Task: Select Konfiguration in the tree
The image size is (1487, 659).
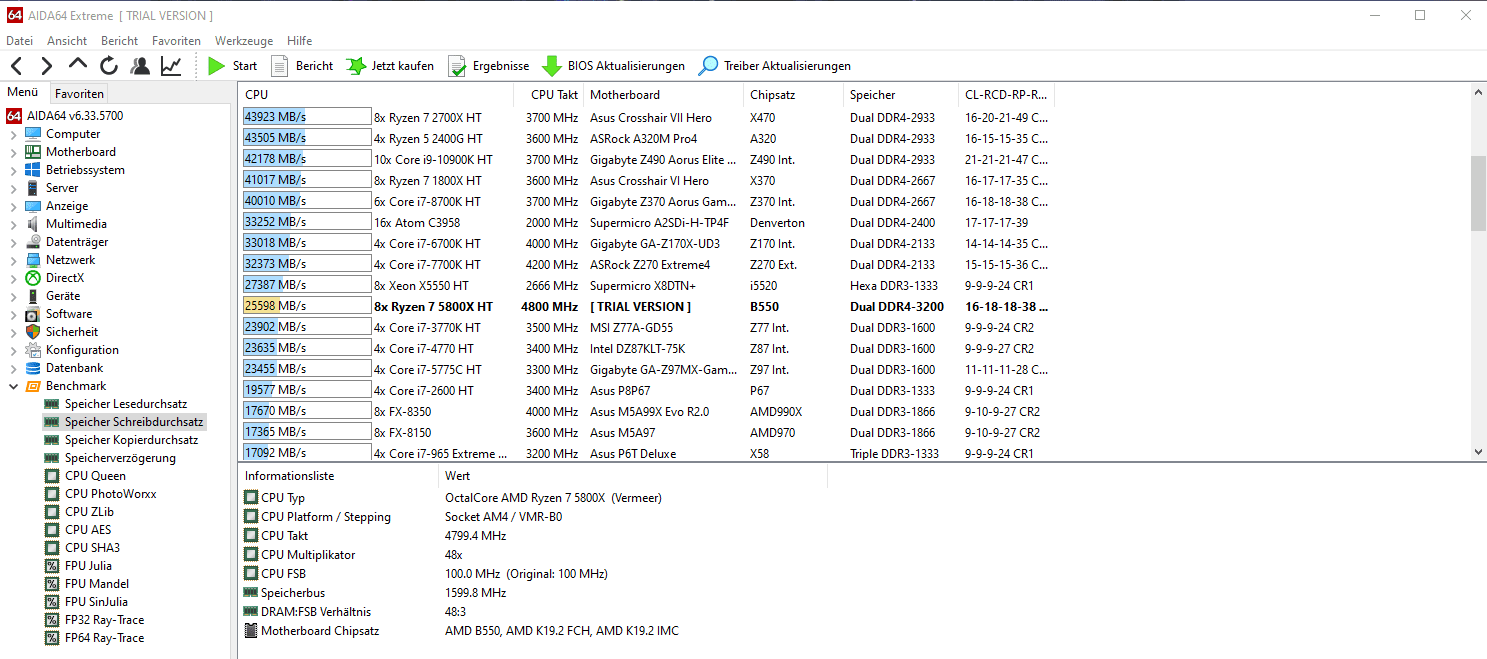Action: tap(82, 350)
